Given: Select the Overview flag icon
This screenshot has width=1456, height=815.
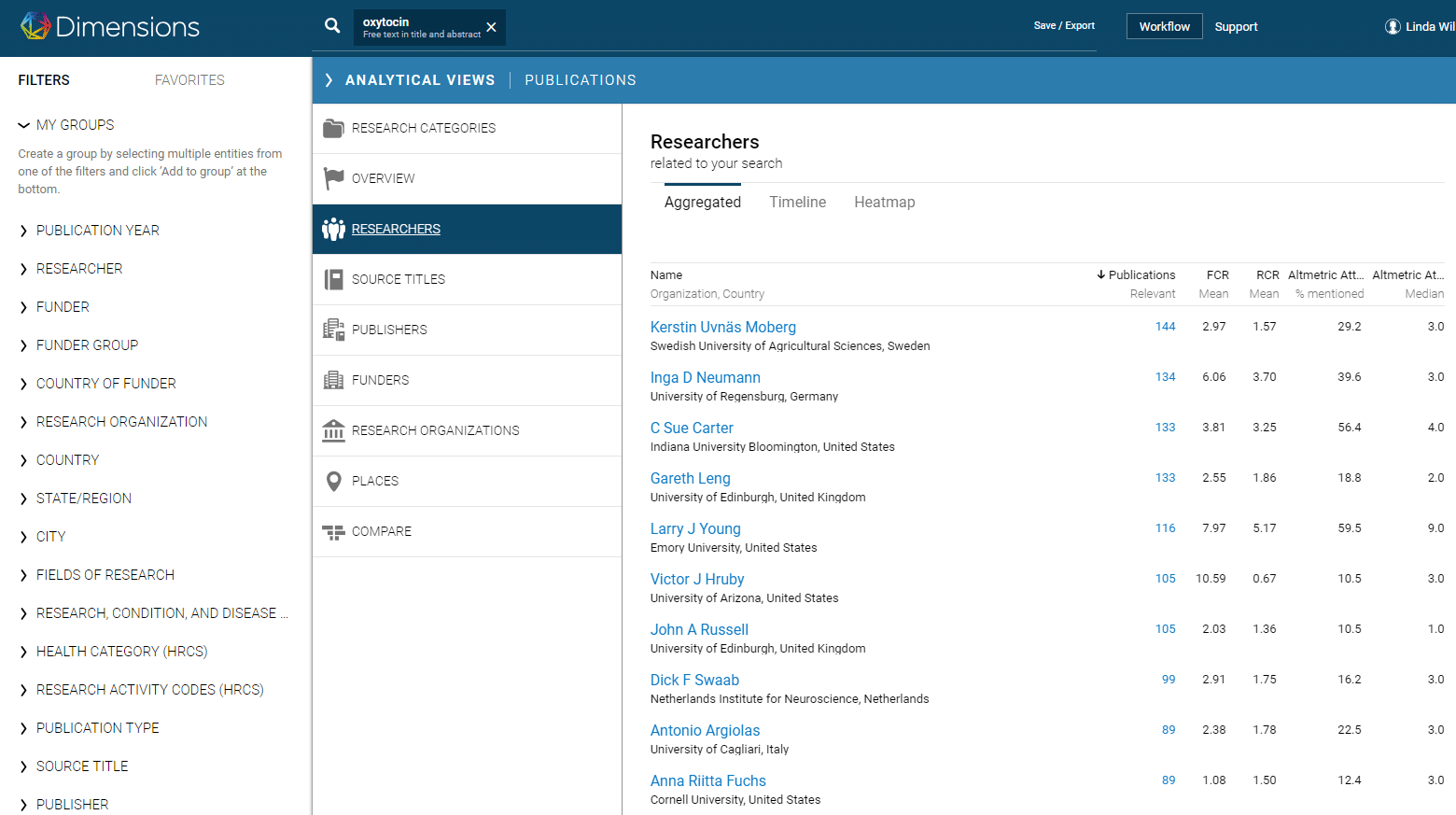Looking at the screenshot, I should pyautogui.click(x=333, y=178).
